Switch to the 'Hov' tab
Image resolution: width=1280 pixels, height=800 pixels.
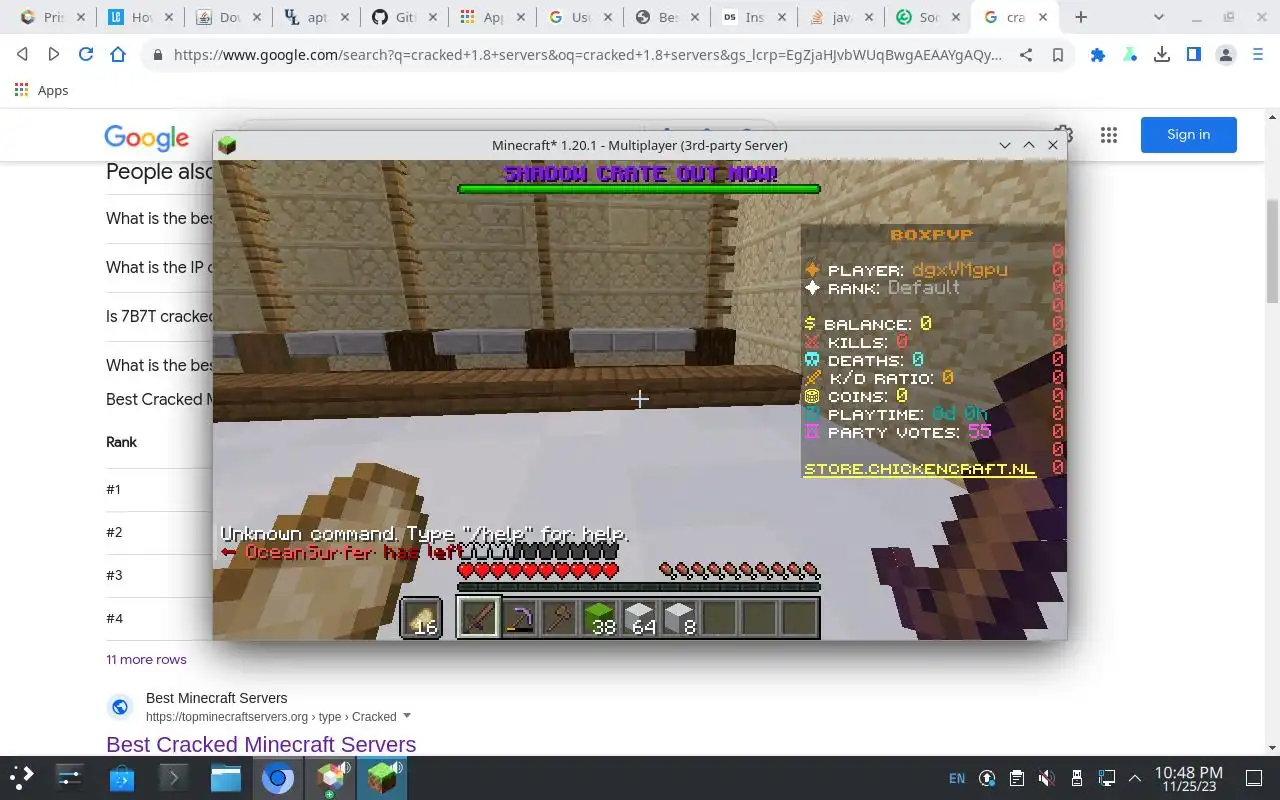pos(140,17)
